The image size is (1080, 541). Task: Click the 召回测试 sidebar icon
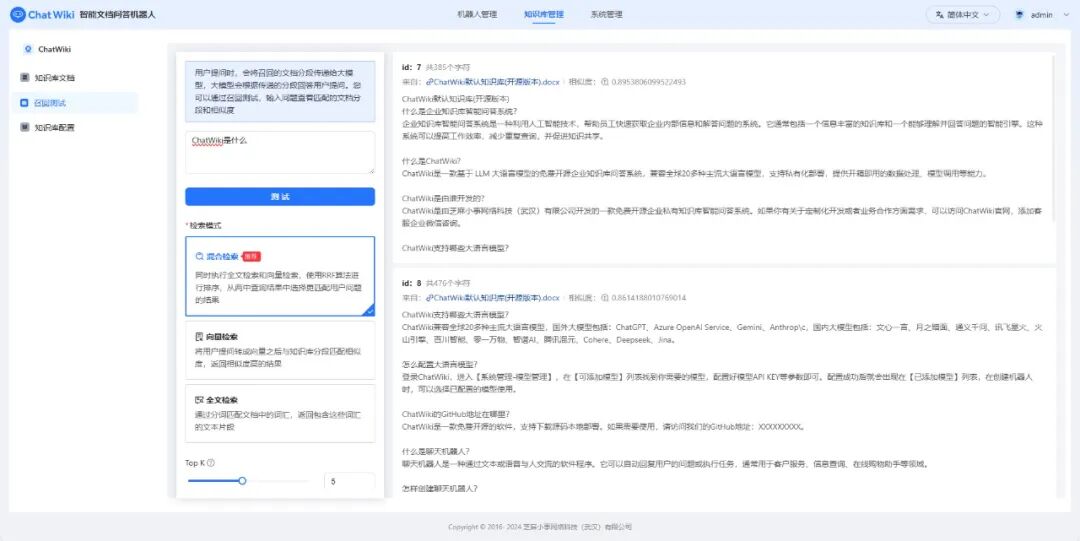tap(25, 103)
